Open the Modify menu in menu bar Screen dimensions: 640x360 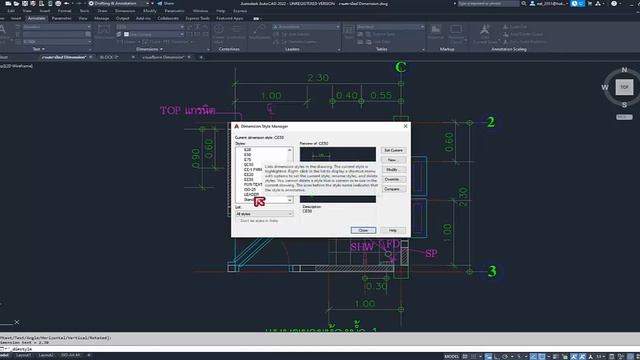pos(150,11)
